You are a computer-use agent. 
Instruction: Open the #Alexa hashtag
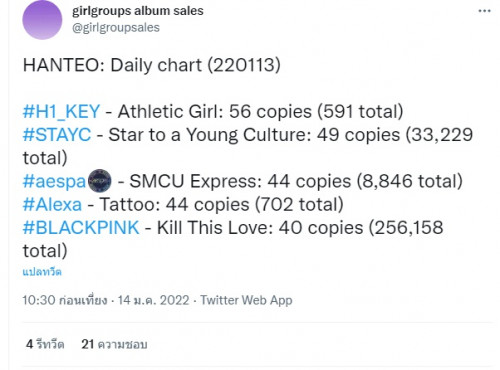pos(52,204)
